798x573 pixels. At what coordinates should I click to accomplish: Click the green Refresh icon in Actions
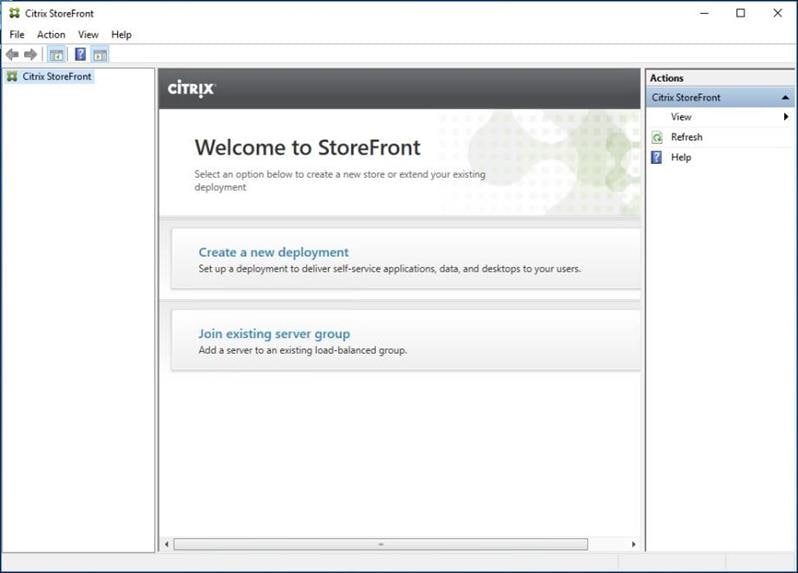(x=657, y=137)
